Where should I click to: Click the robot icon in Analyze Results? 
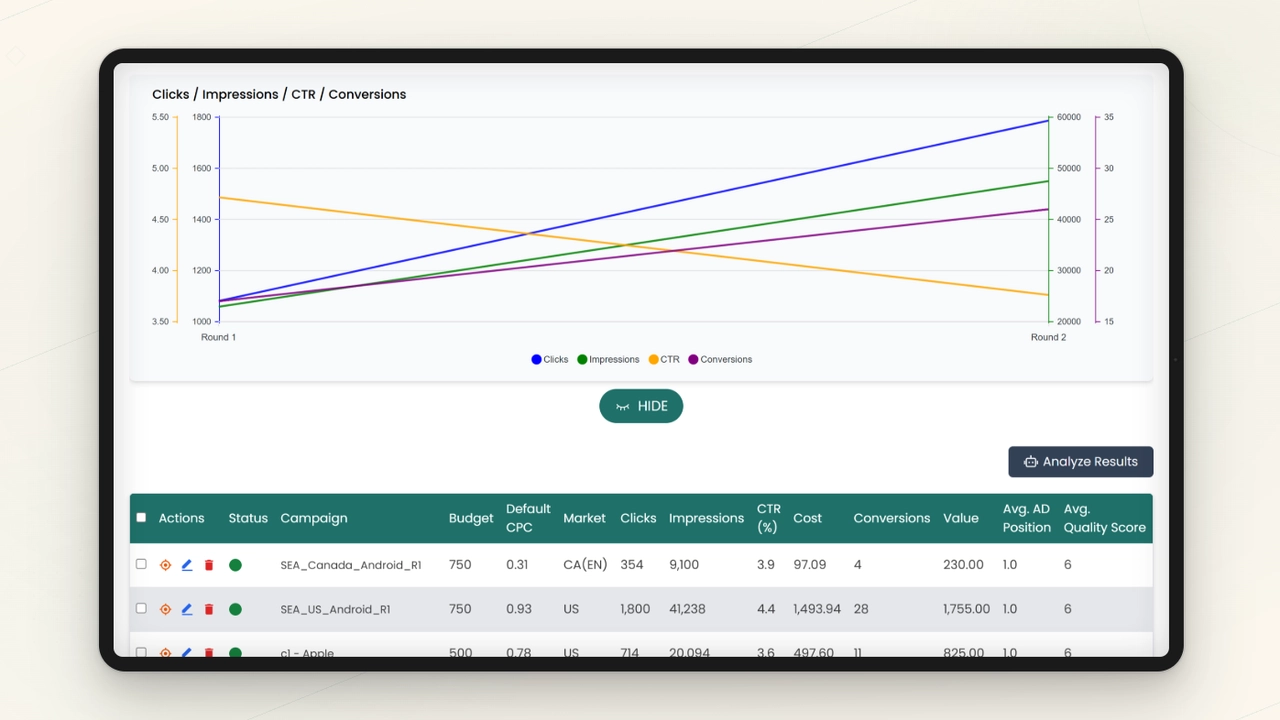click(x=1031, y=461)
